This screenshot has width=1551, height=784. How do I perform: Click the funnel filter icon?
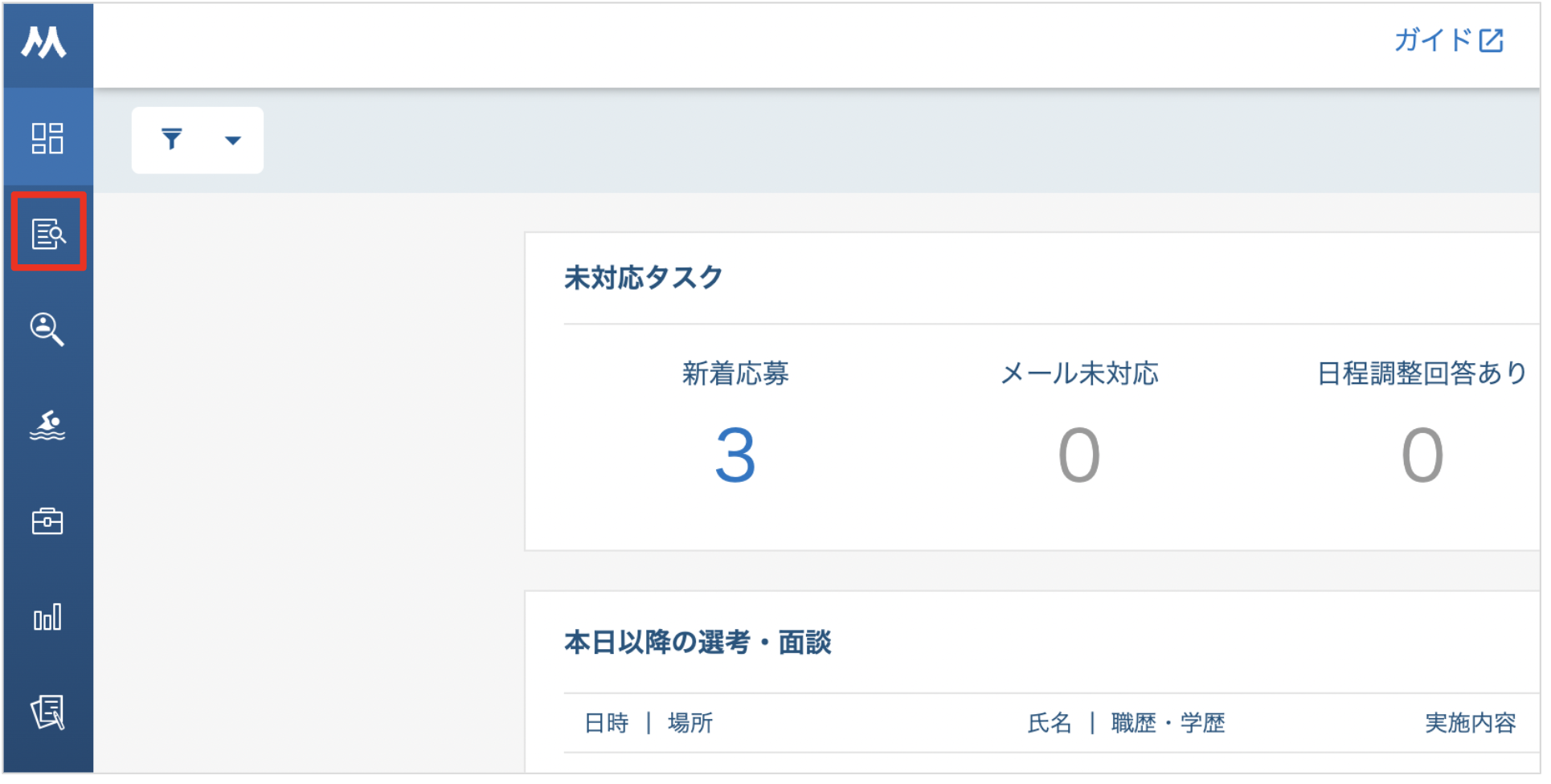point(172,140)
